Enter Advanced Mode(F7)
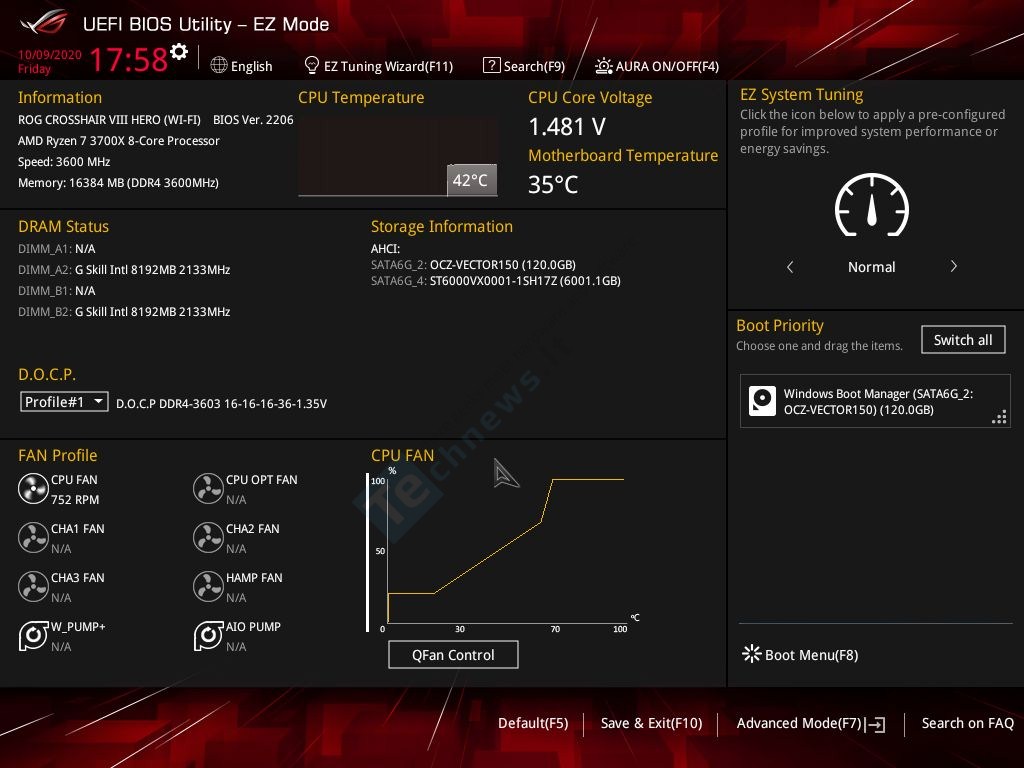Screen dimensions: 1024x768 [x=799, y=724]
